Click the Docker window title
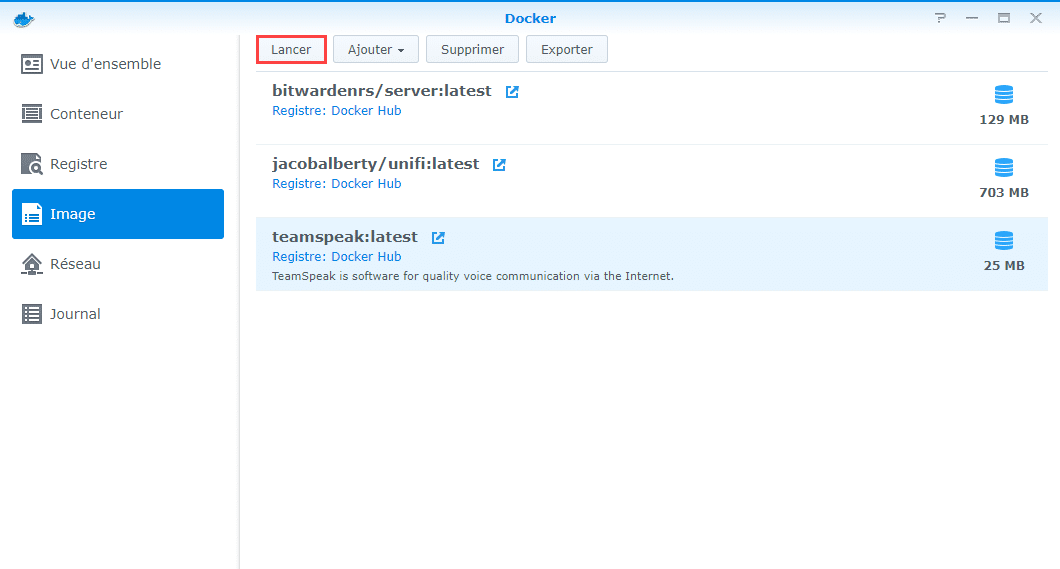This screenshot has height=569, width=1060. click(x=530, y=18)
